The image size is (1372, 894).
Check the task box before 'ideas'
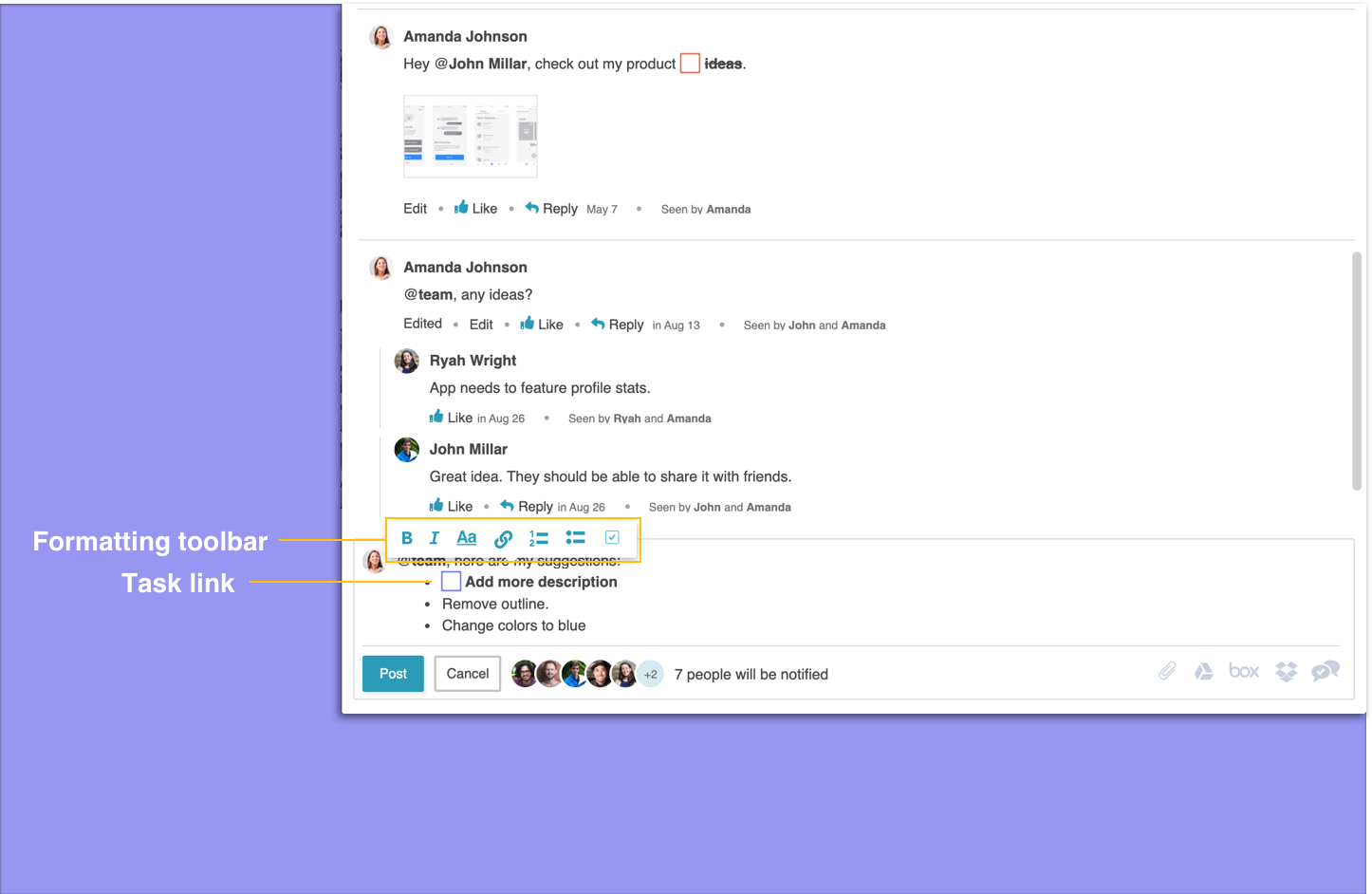(690, 64)
